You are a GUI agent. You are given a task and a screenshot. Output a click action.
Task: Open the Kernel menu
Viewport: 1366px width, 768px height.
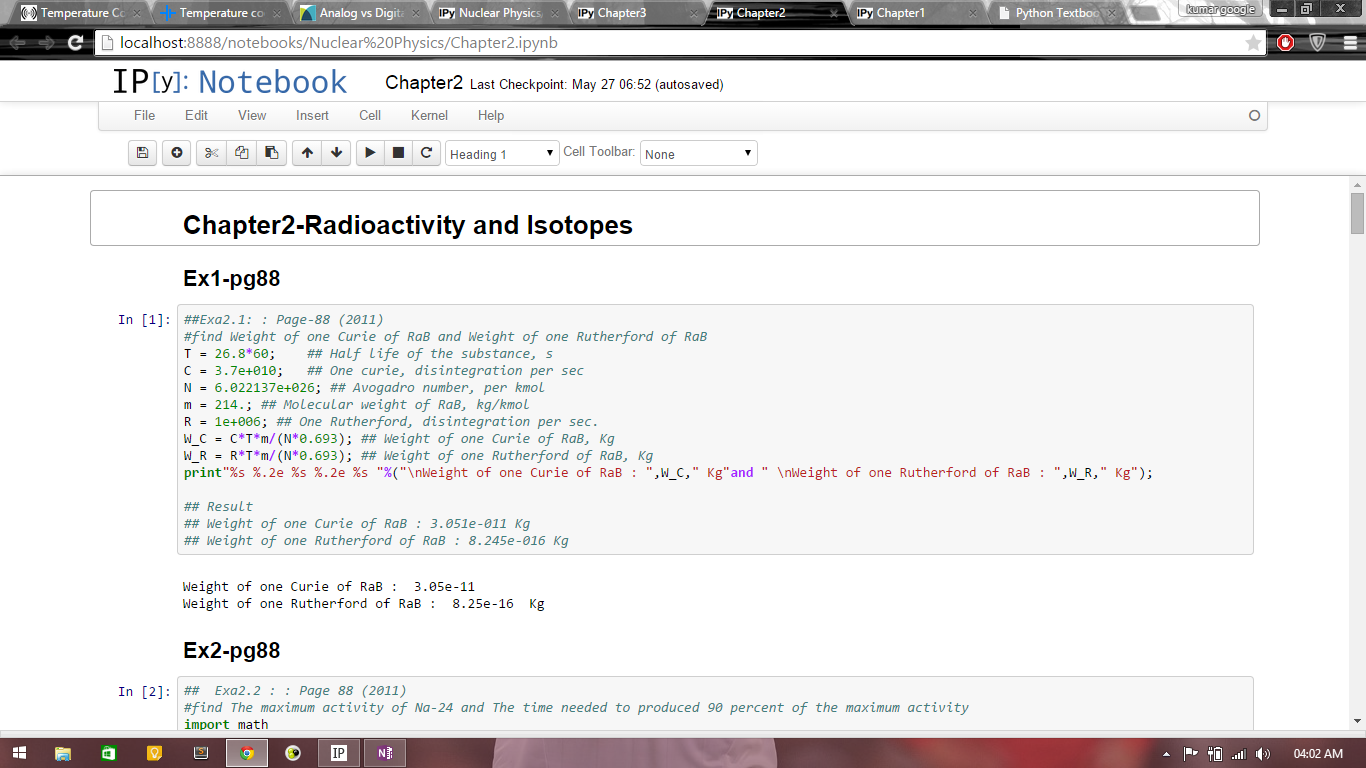coord(429,115)
